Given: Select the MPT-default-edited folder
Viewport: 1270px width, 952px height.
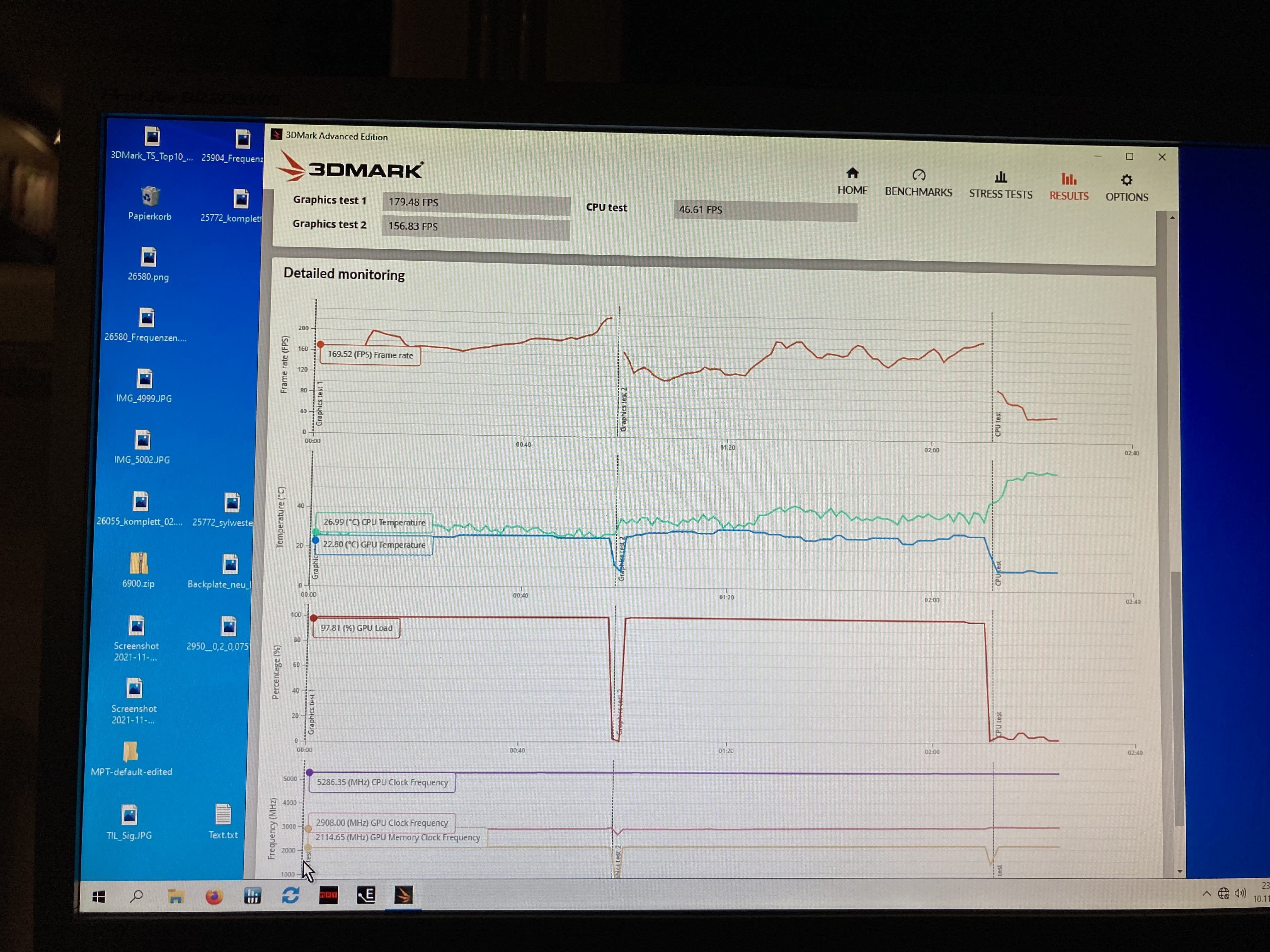Looking at the screenshot, I should pos(131,759).
